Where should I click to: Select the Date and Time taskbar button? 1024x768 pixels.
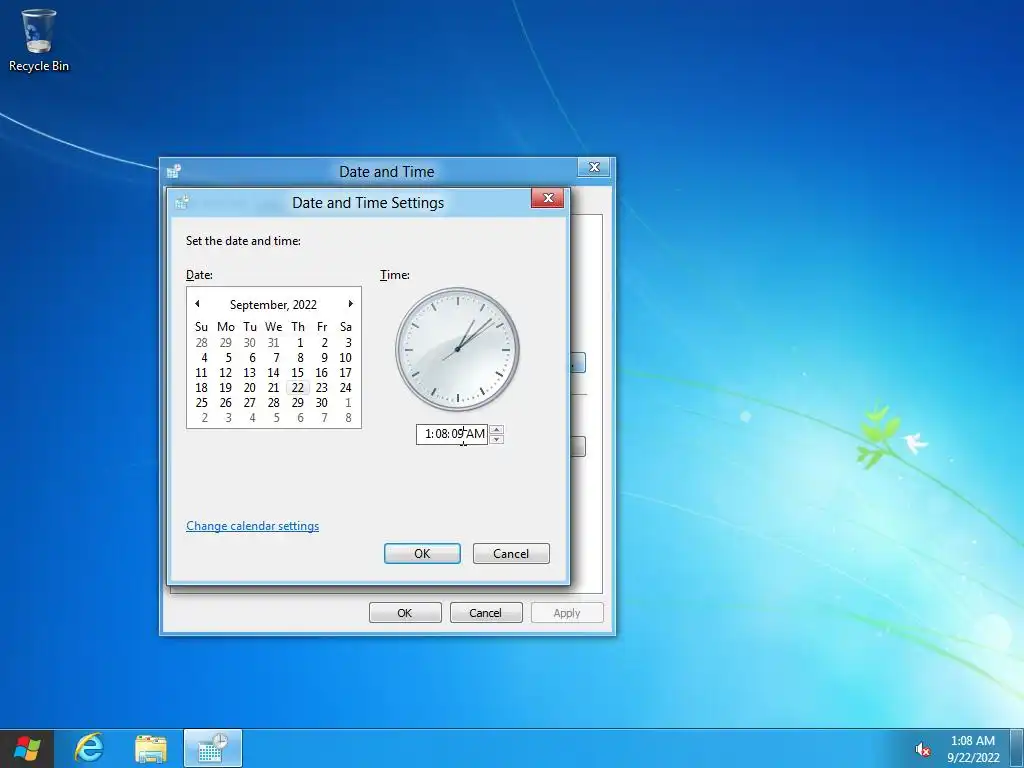[x=212, y=748]
